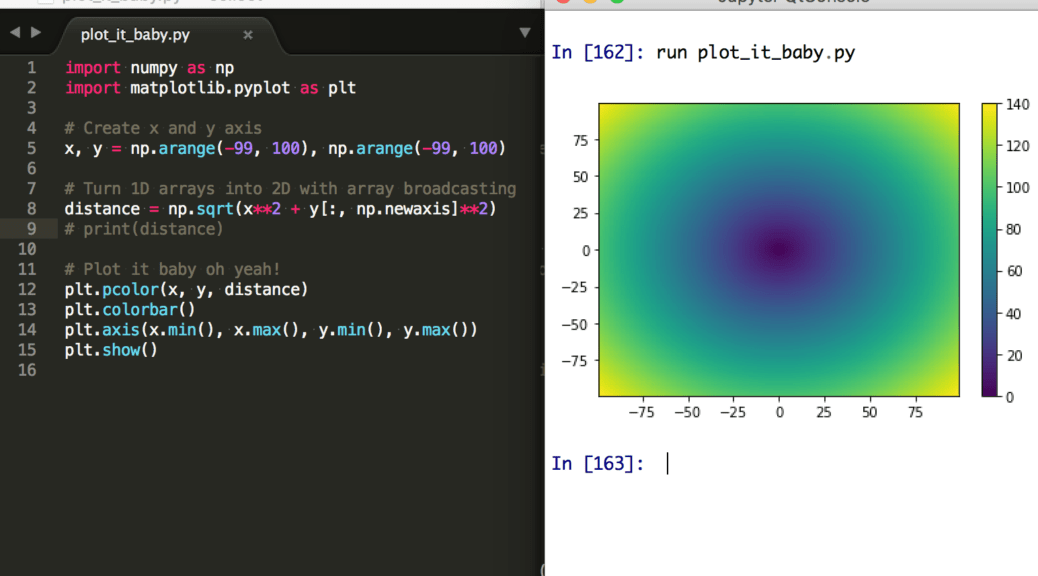The height and width of the screenshot is (576, 1038).
Task: Place the cursor at the In [163] prompt
Action: point(665,463)
